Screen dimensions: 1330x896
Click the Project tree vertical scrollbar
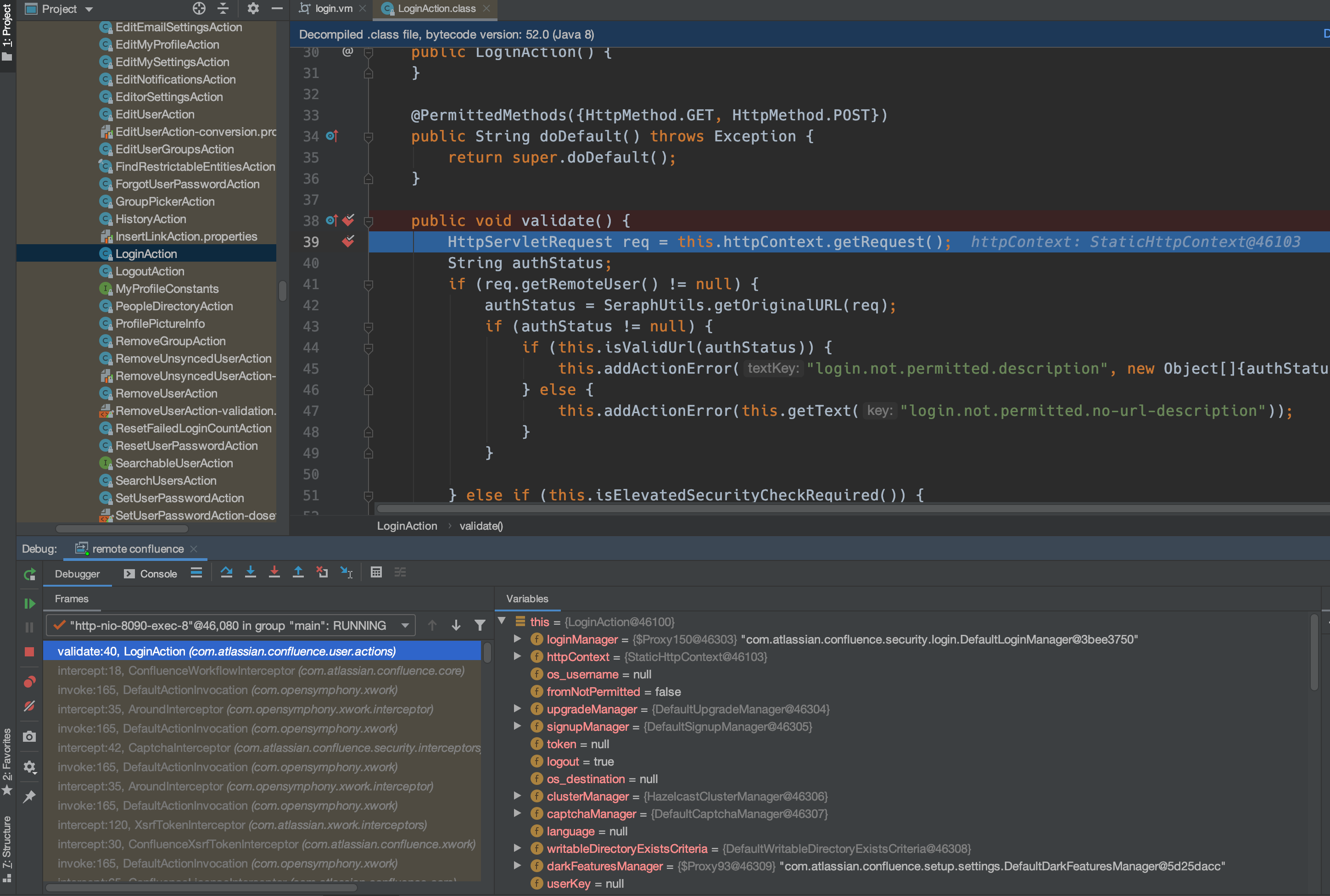282,290
